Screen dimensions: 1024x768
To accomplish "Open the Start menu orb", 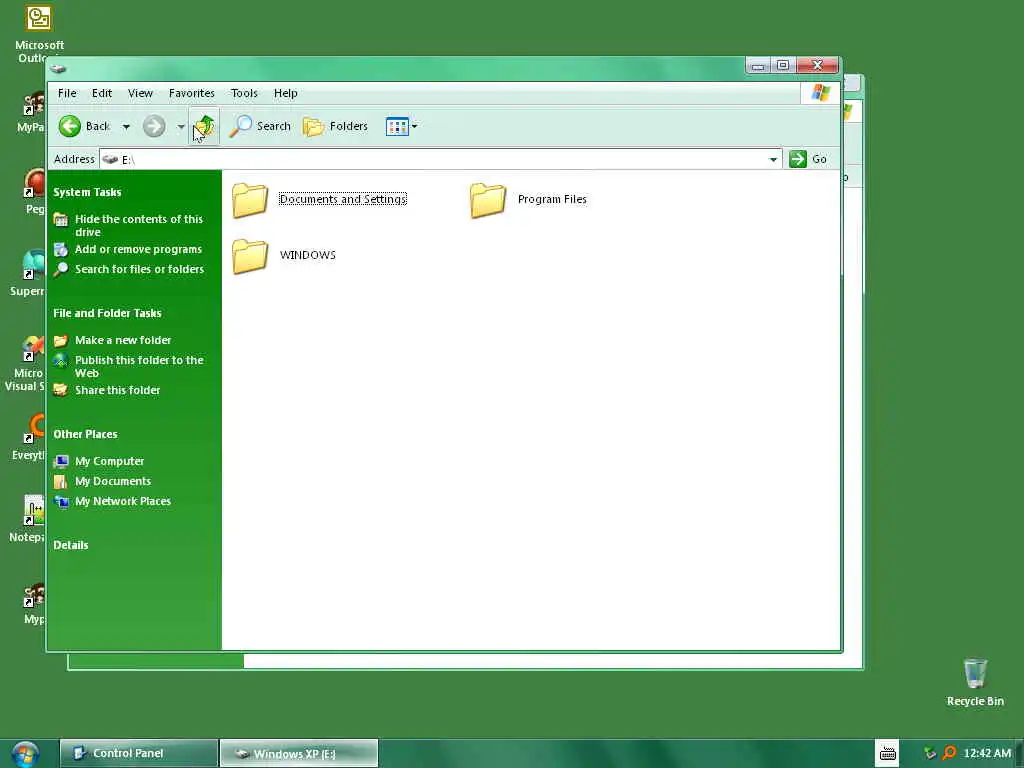I will [x=25, y=754].
